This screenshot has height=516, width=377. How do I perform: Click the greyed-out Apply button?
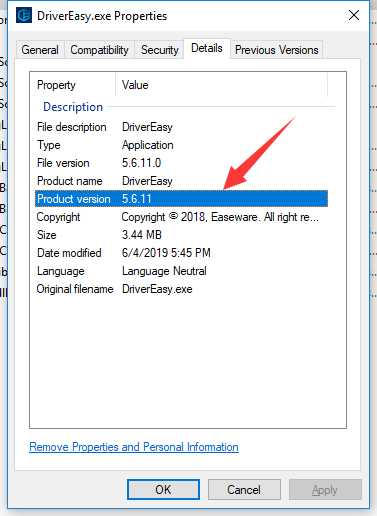325,490
